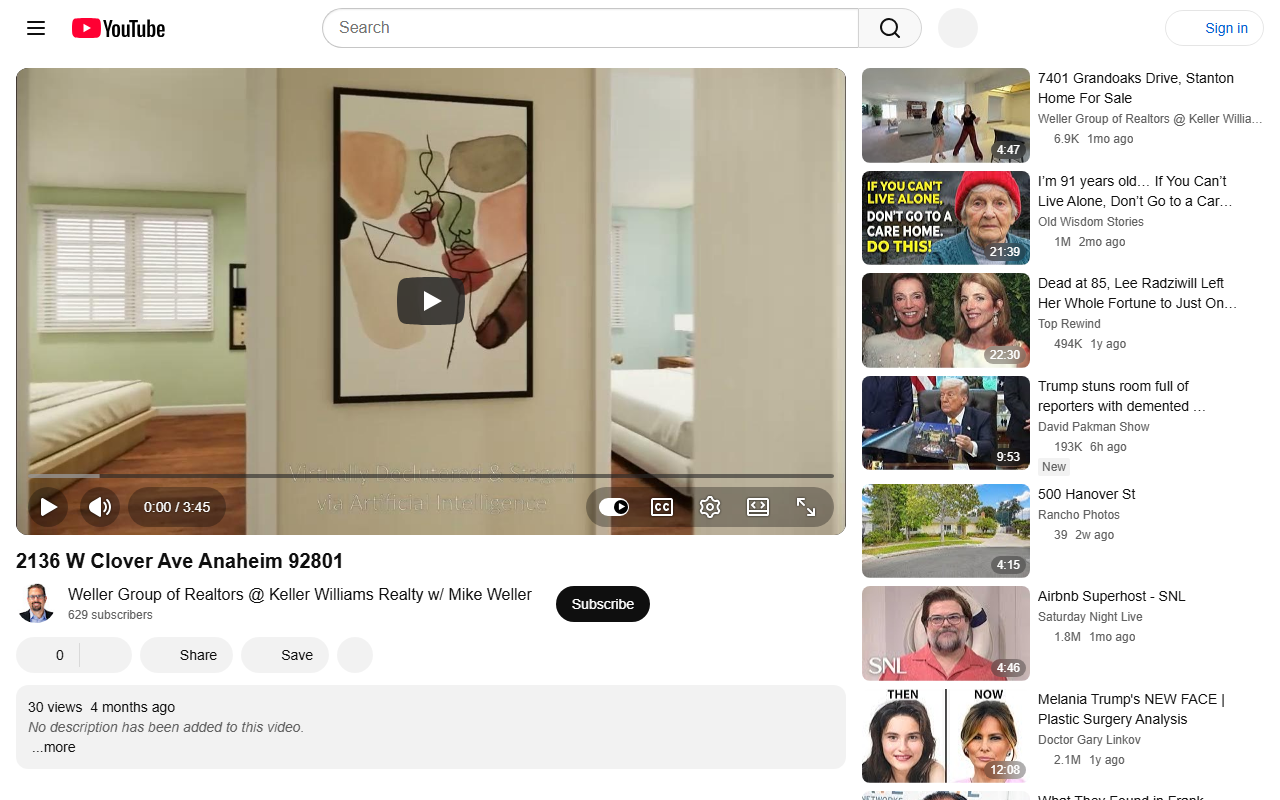Click 'David Pakman Show' channel name

pos(1093,427)
